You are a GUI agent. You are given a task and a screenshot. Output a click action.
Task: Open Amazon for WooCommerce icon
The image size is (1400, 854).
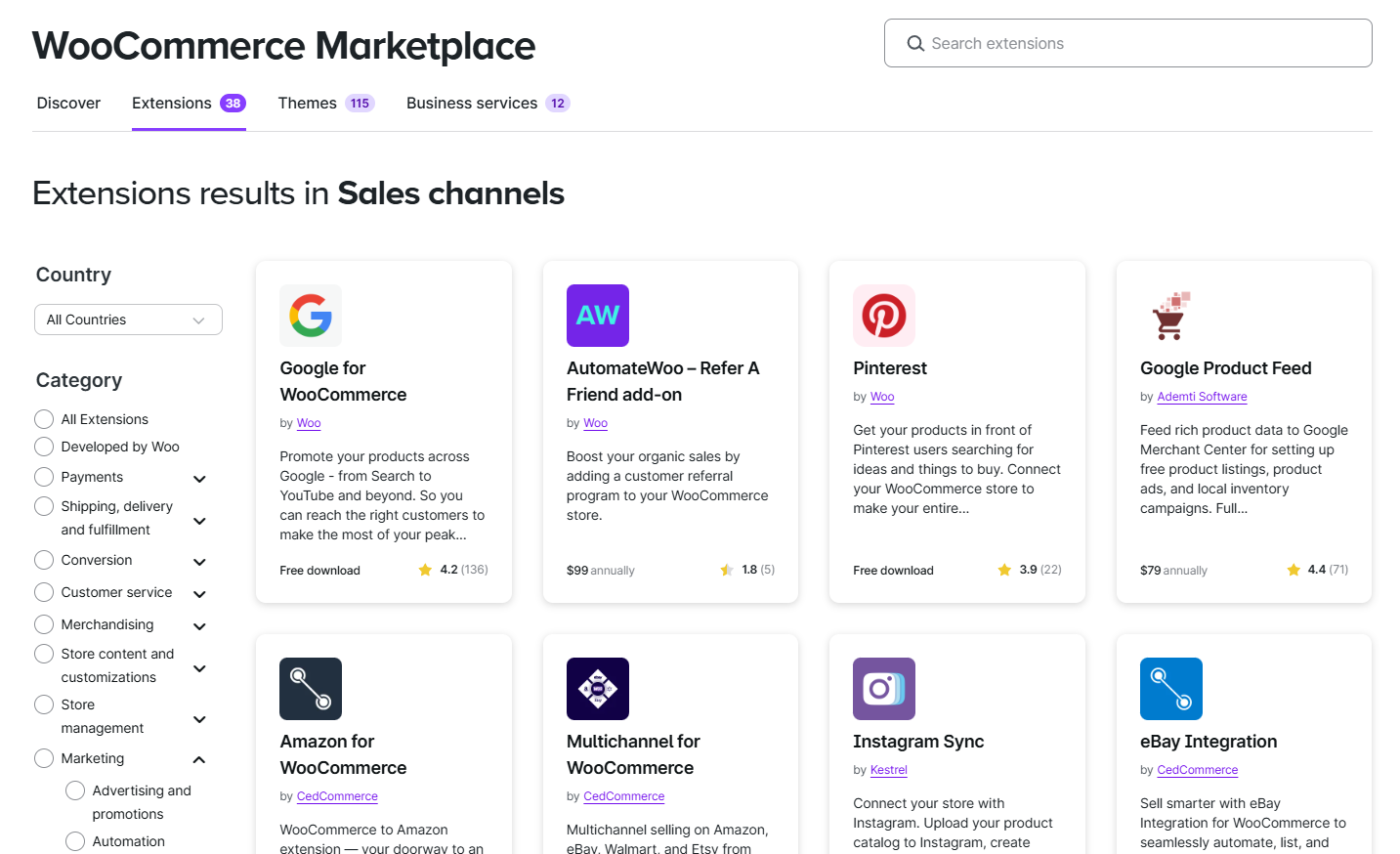pos(311,689)
